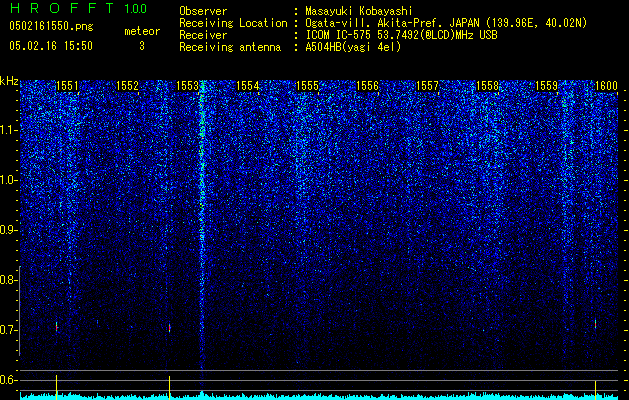Click the 'Receiver' field label

(x=203, y=35)
